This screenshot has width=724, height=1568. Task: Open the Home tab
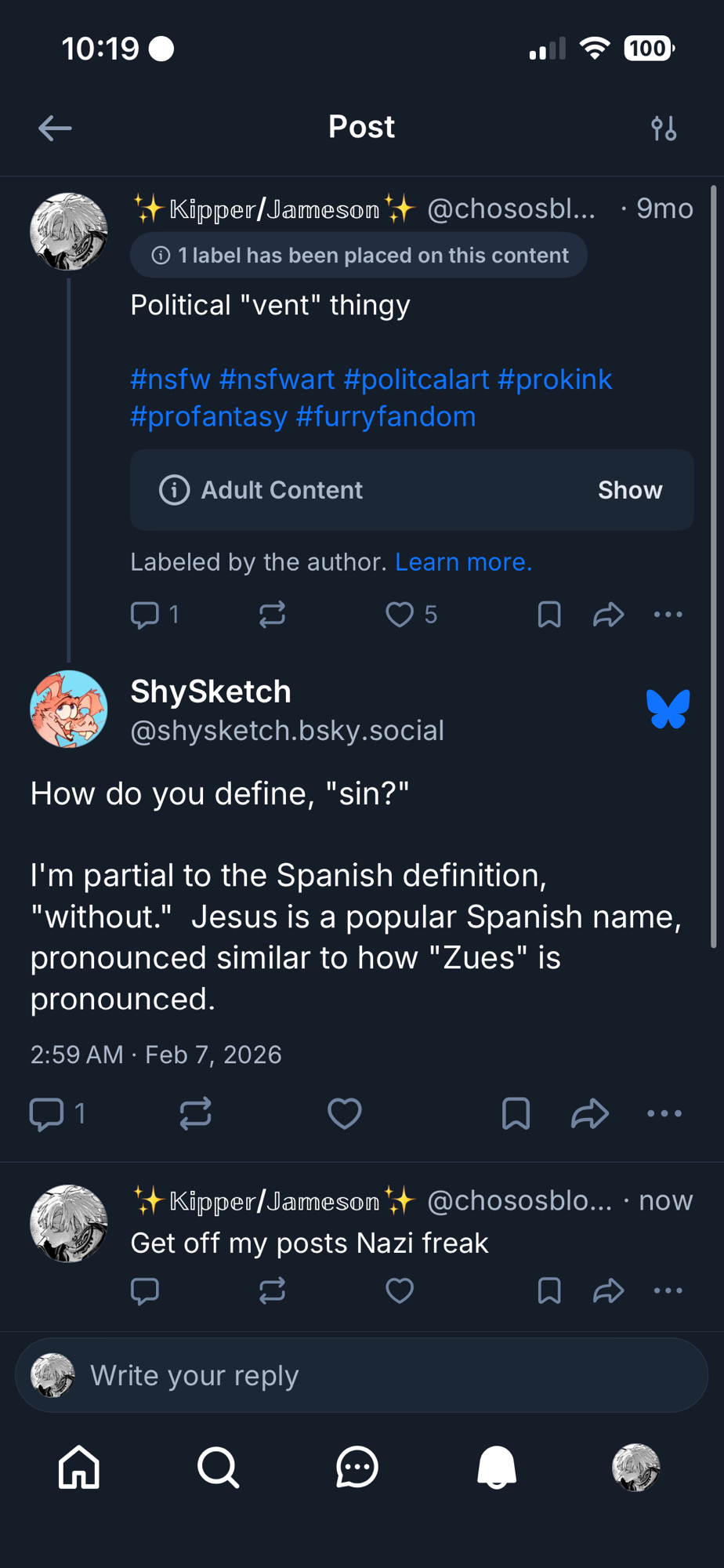[x=79, y=1467]
